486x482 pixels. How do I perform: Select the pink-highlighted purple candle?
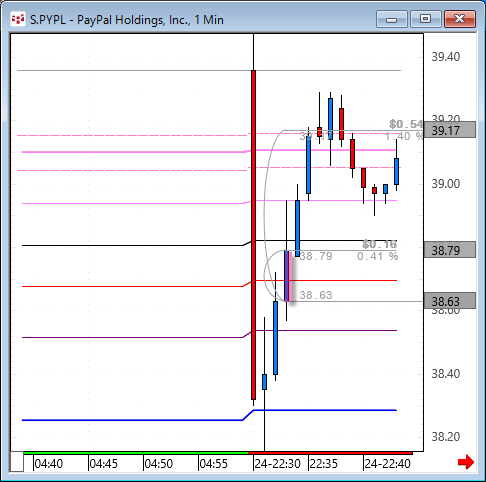(287, 276)
